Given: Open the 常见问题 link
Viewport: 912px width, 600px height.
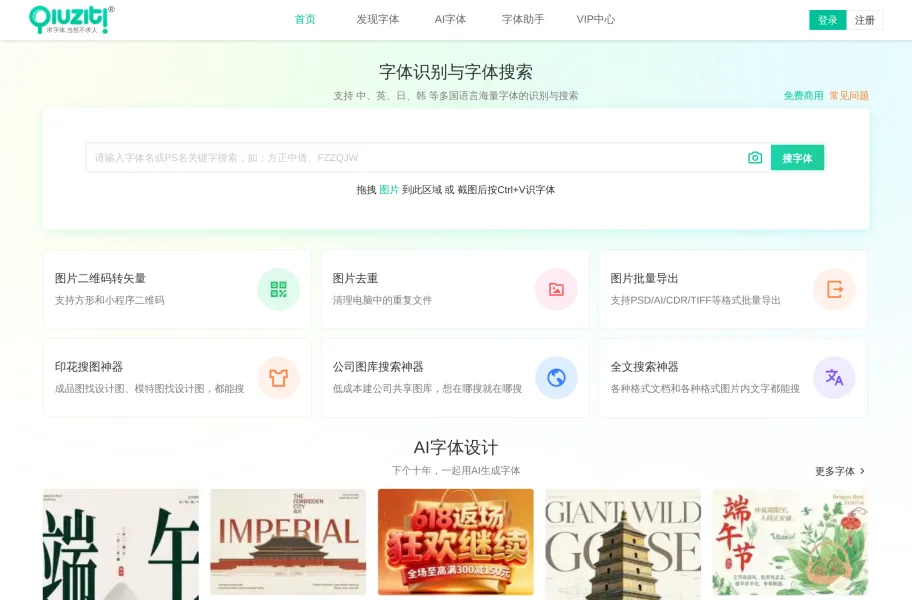Looking at the screenshot, I should click(849, 95).
